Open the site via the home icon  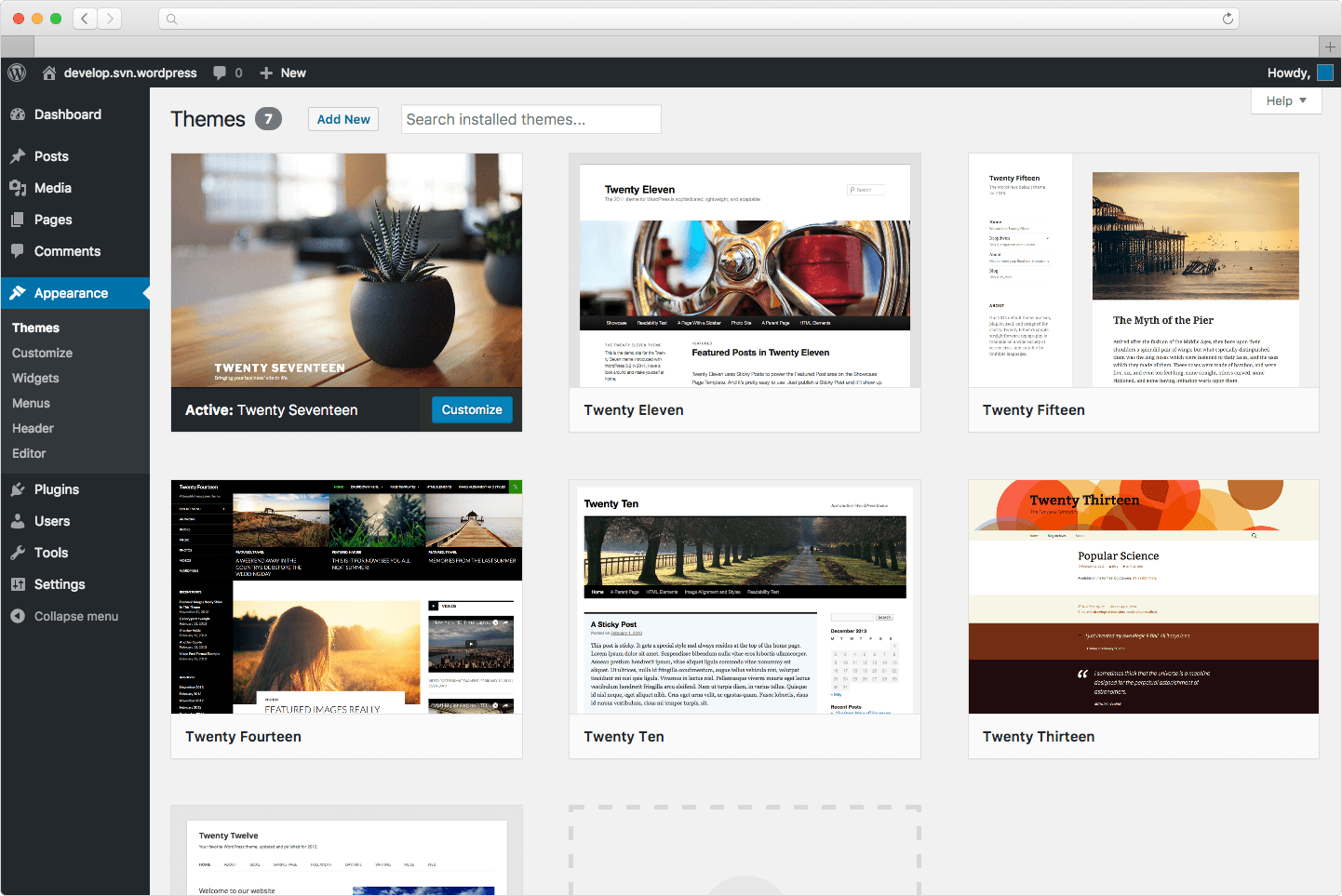click(x=49, y=73)
